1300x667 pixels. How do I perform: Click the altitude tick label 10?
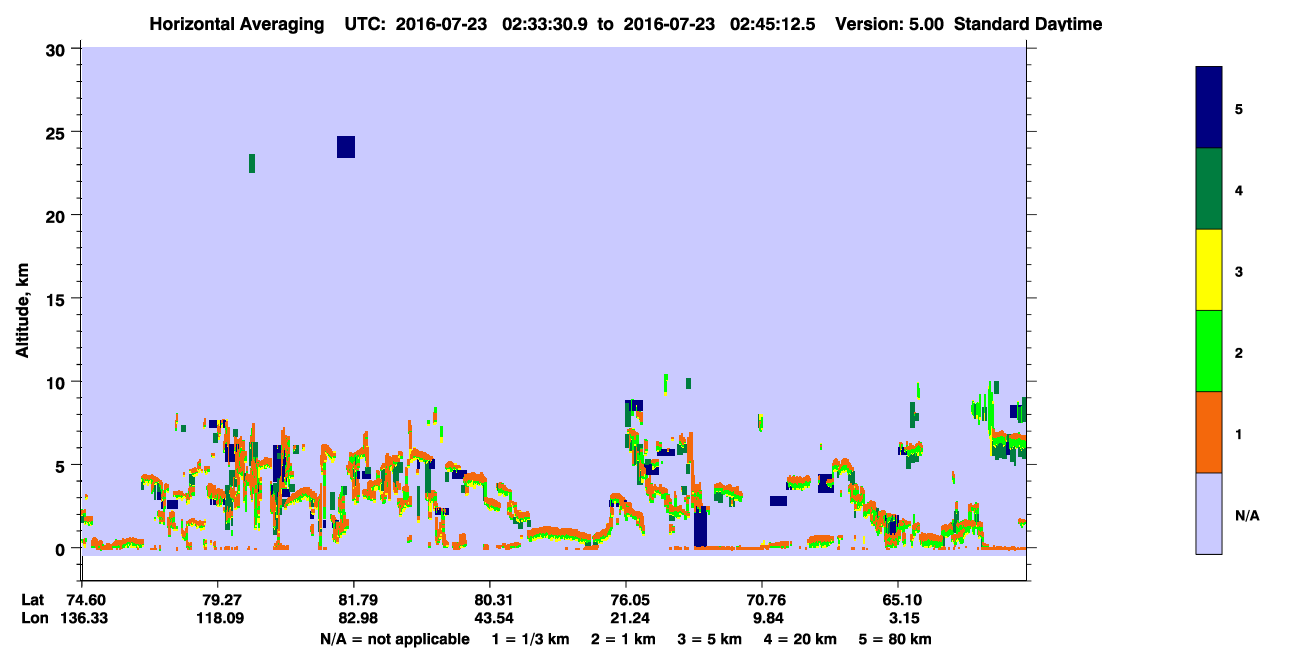[58, 382]
